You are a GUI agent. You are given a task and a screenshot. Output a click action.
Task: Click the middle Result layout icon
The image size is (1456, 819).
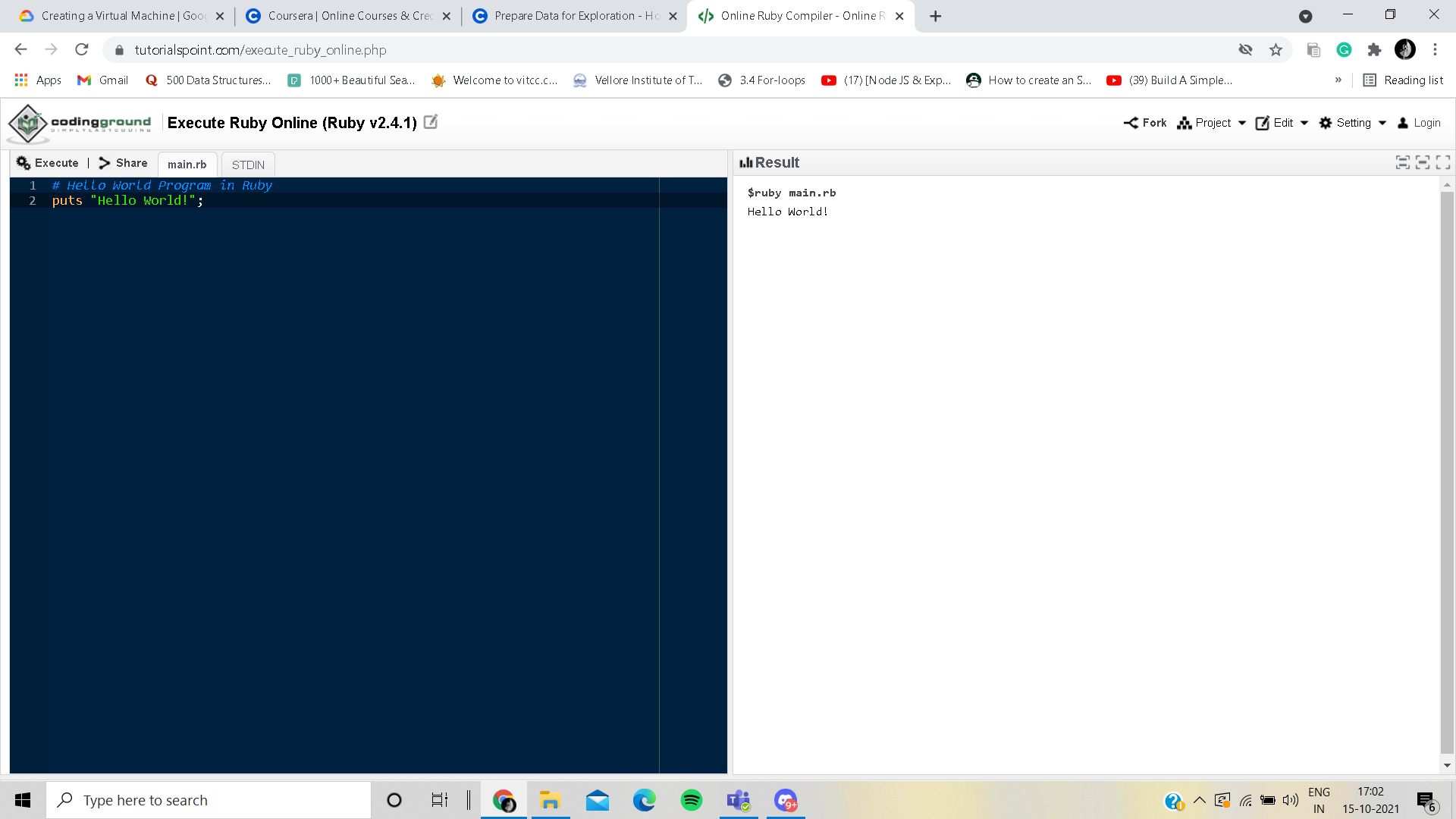[1423, 162]
